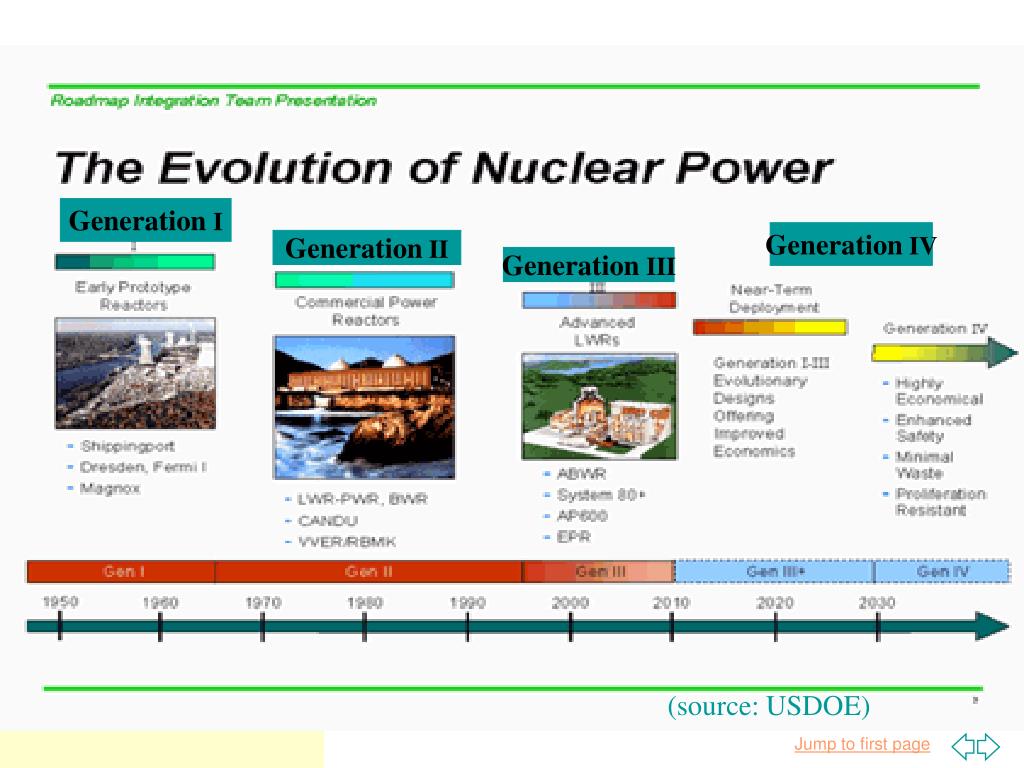This screenshot has width=1024, height=768.
Task: Click the Generation IV heading box
Action: point(851,244)
